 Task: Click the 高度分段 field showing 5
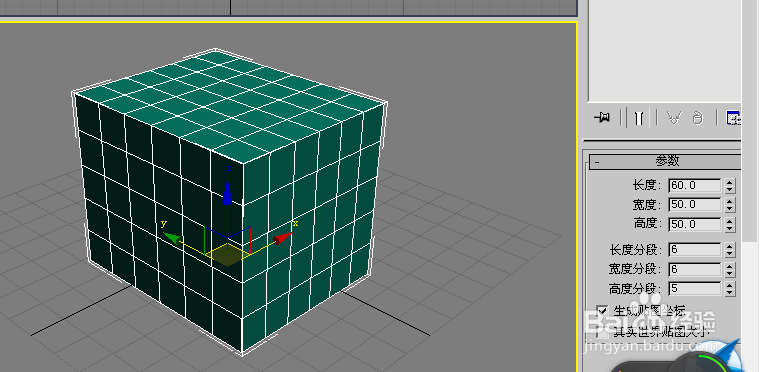coord(696,289)
